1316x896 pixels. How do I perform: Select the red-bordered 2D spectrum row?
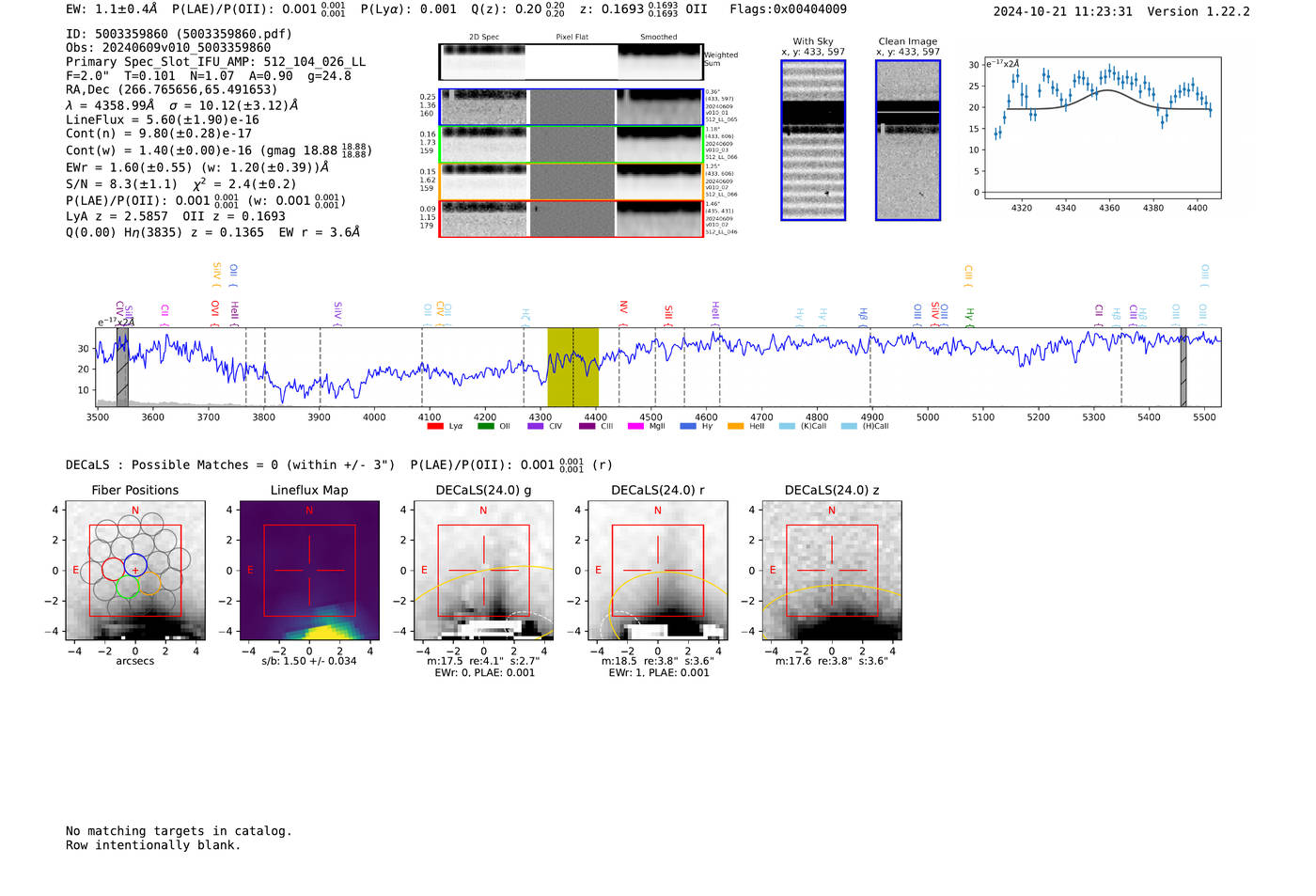(571, 219)
